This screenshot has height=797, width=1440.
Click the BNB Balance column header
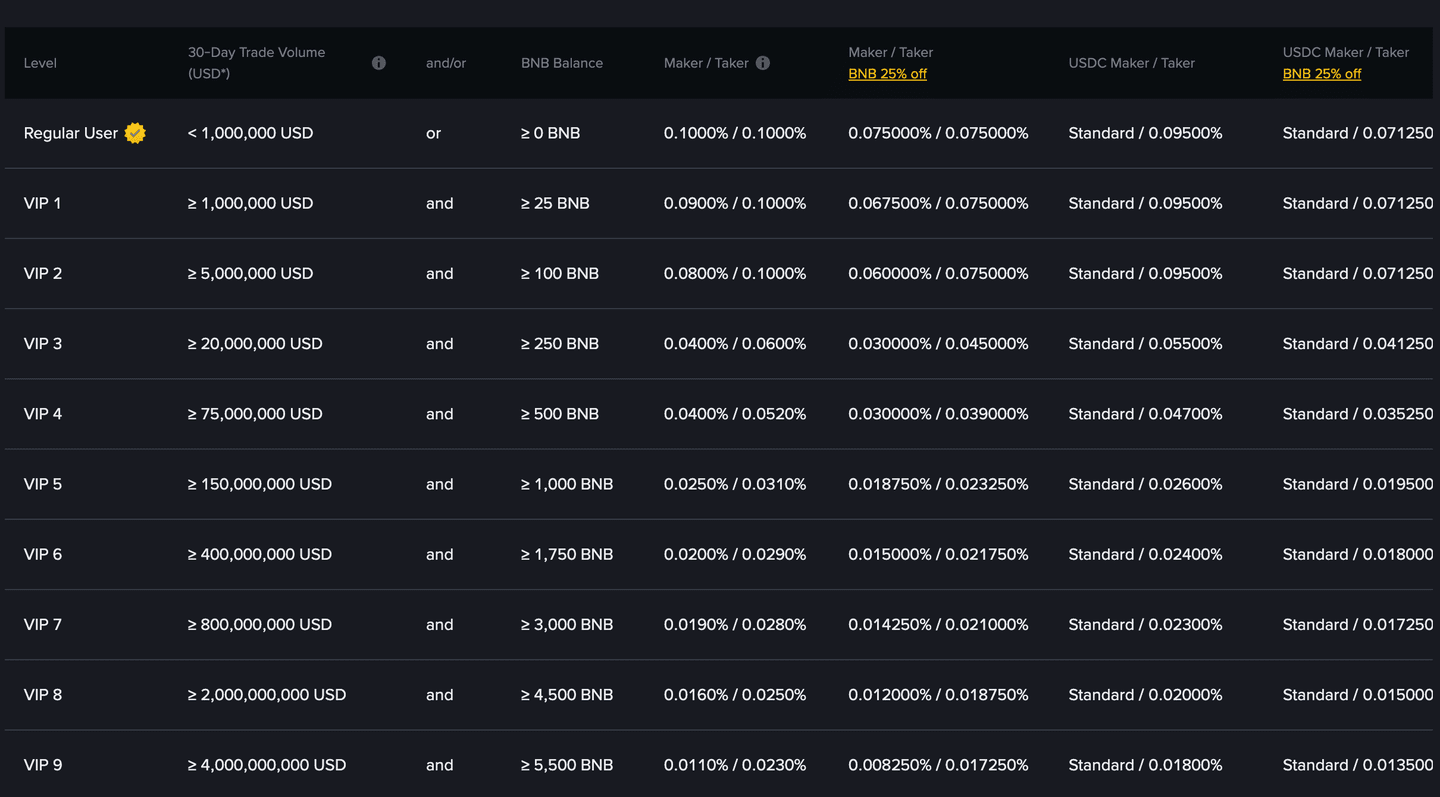pos(561,63)
